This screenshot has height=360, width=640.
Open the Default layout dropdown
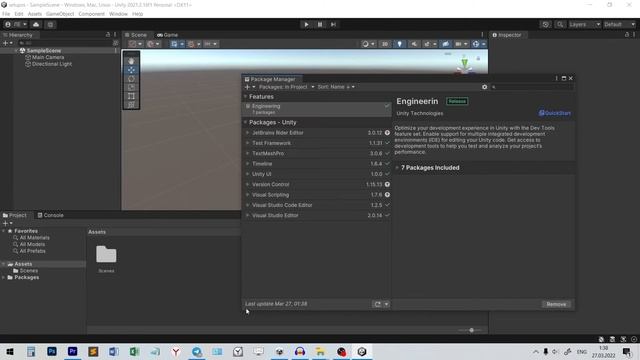(619, 24)
